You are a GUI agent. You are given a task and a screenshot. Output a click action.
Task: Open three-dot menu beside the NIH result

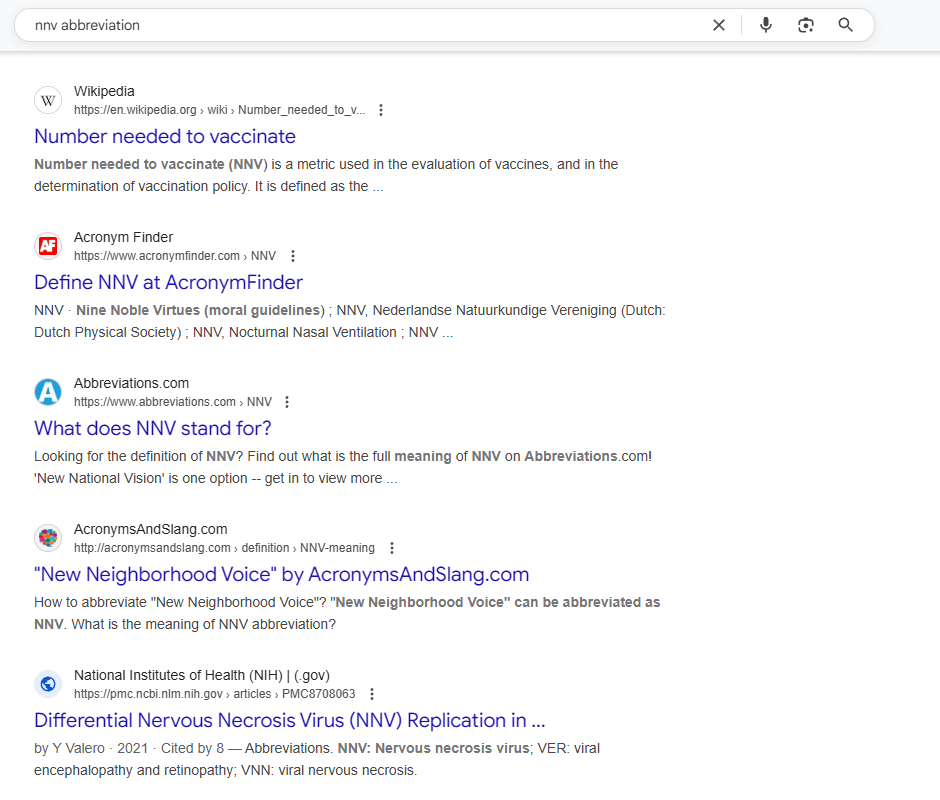372,694
